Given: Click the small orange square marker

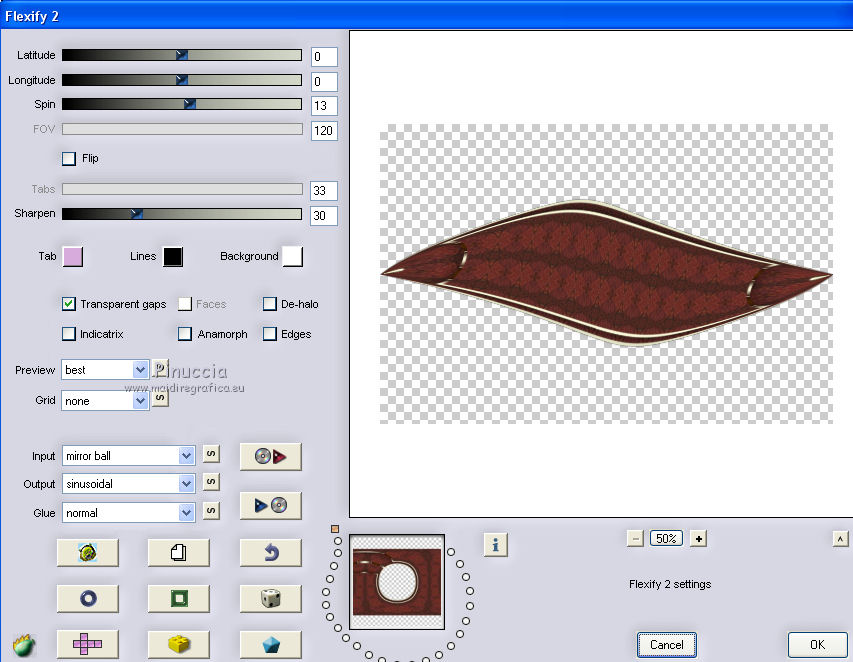Looking at the screenshot, I should click(335, 529).
